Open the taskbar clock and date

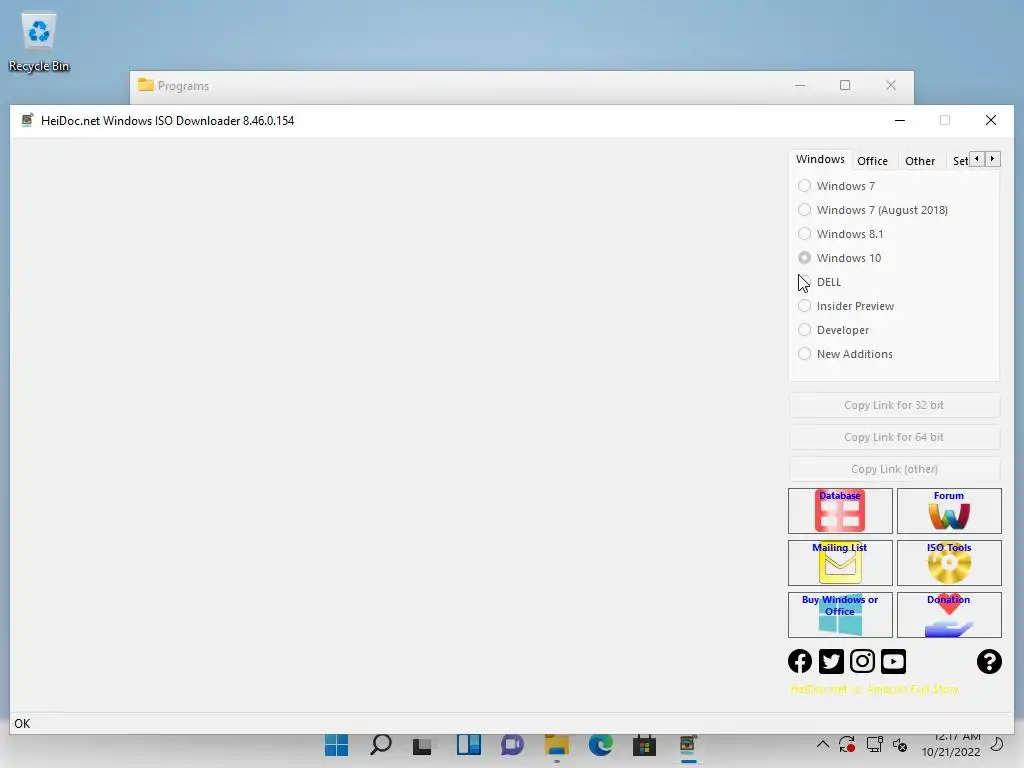point(951,744)
